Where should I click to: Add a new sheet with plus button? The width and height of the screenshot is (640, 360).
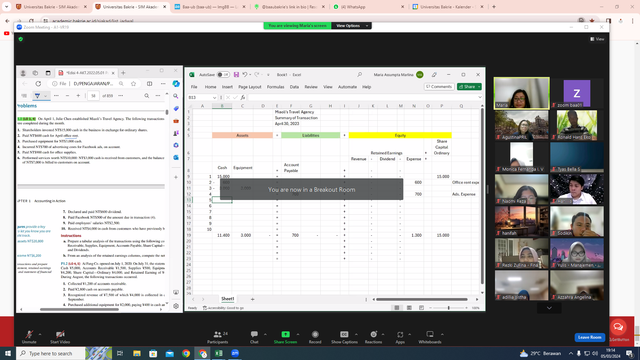point(252,299)
